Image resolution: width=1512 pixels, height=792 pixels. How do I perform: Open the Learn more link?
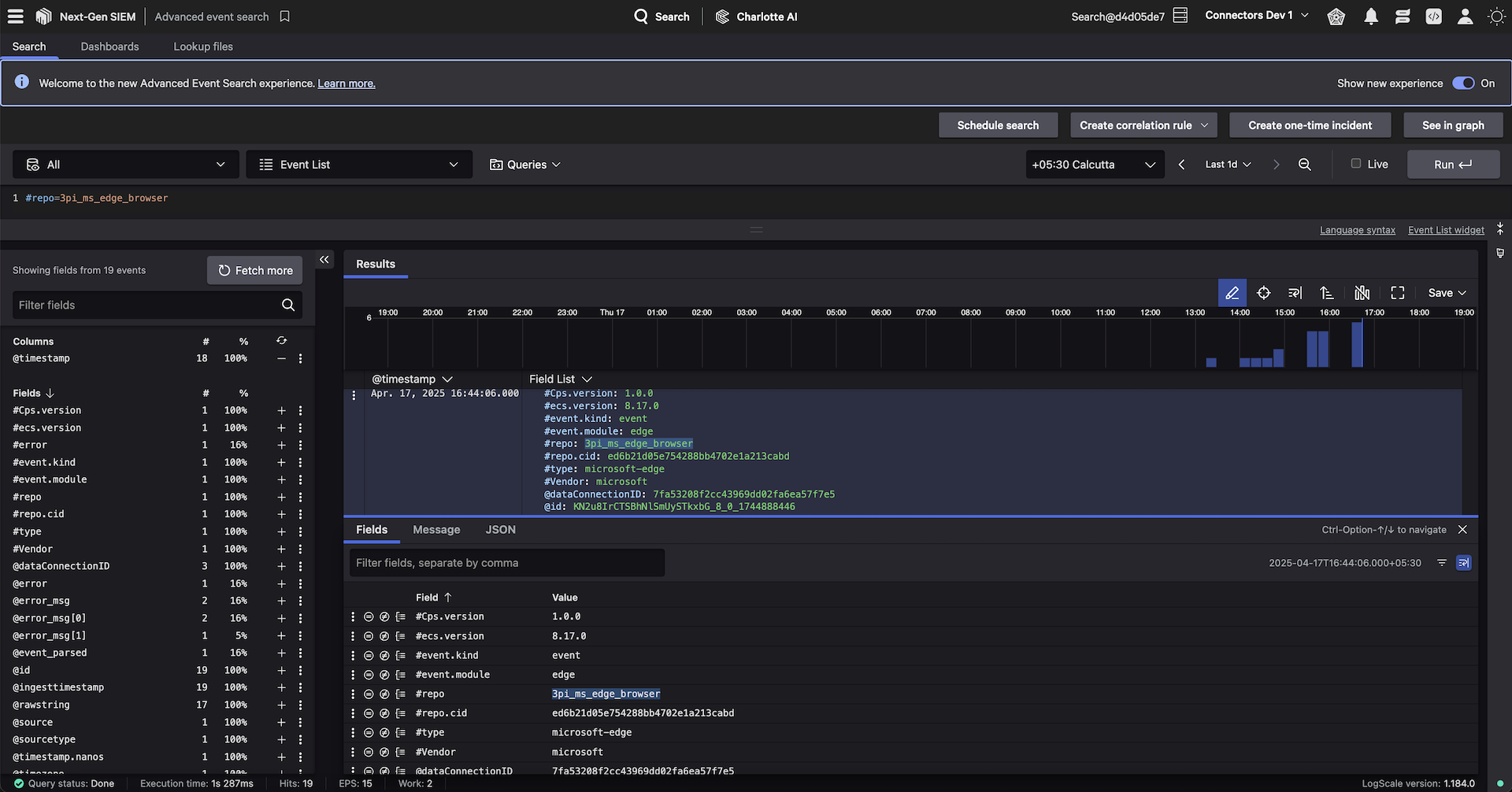(346, 83)
